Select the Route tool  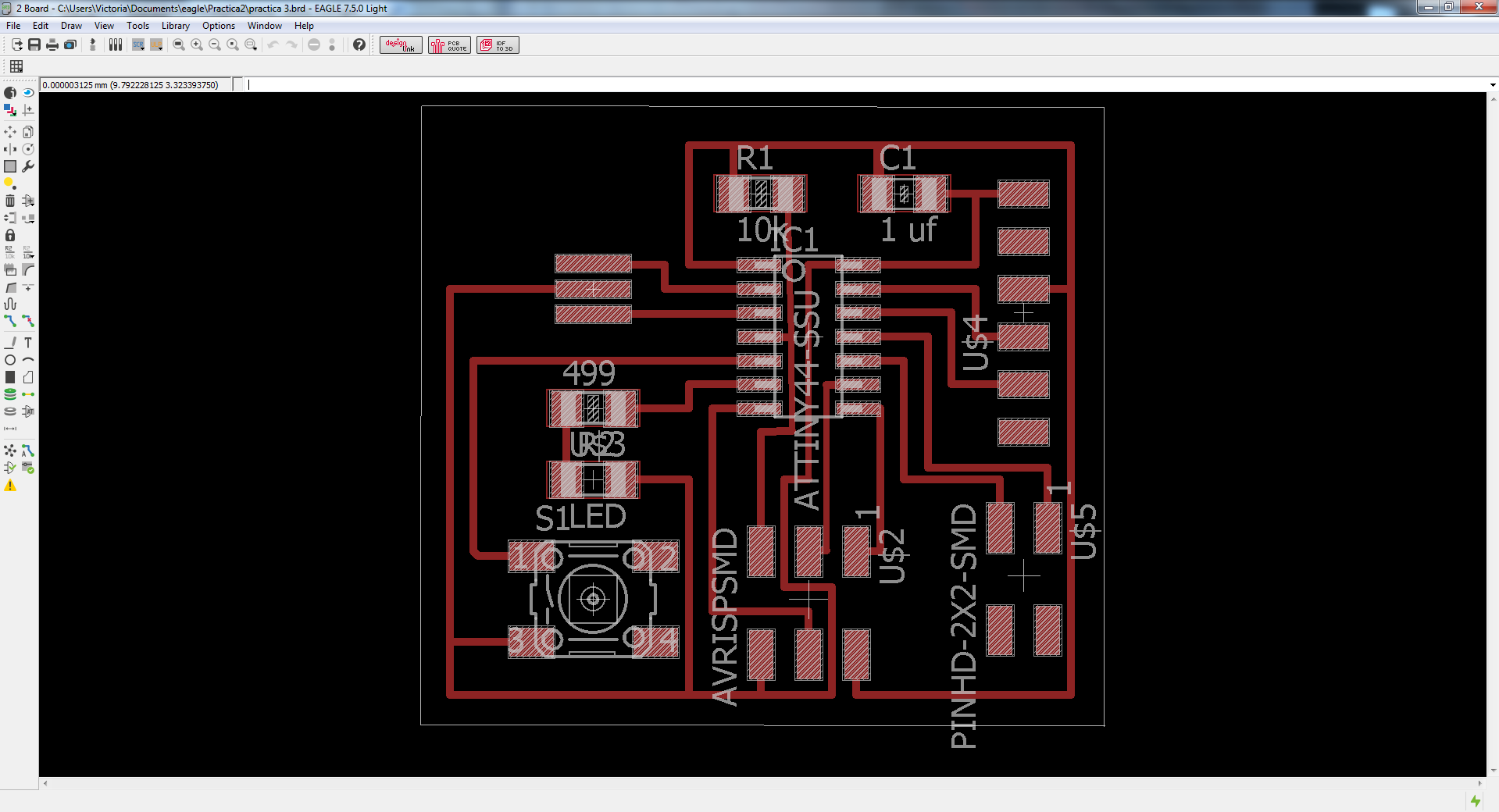pos(10,321)
